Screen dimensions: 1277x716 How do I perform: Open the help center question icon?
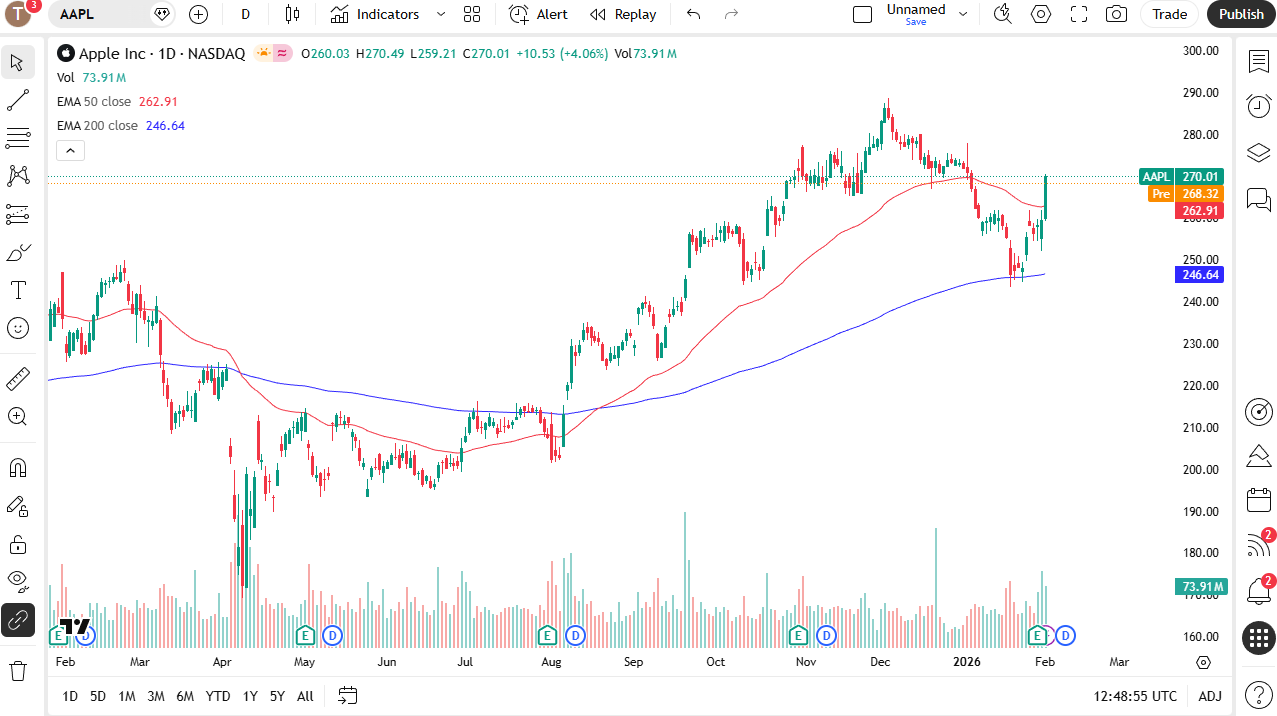click(1258, 693)
